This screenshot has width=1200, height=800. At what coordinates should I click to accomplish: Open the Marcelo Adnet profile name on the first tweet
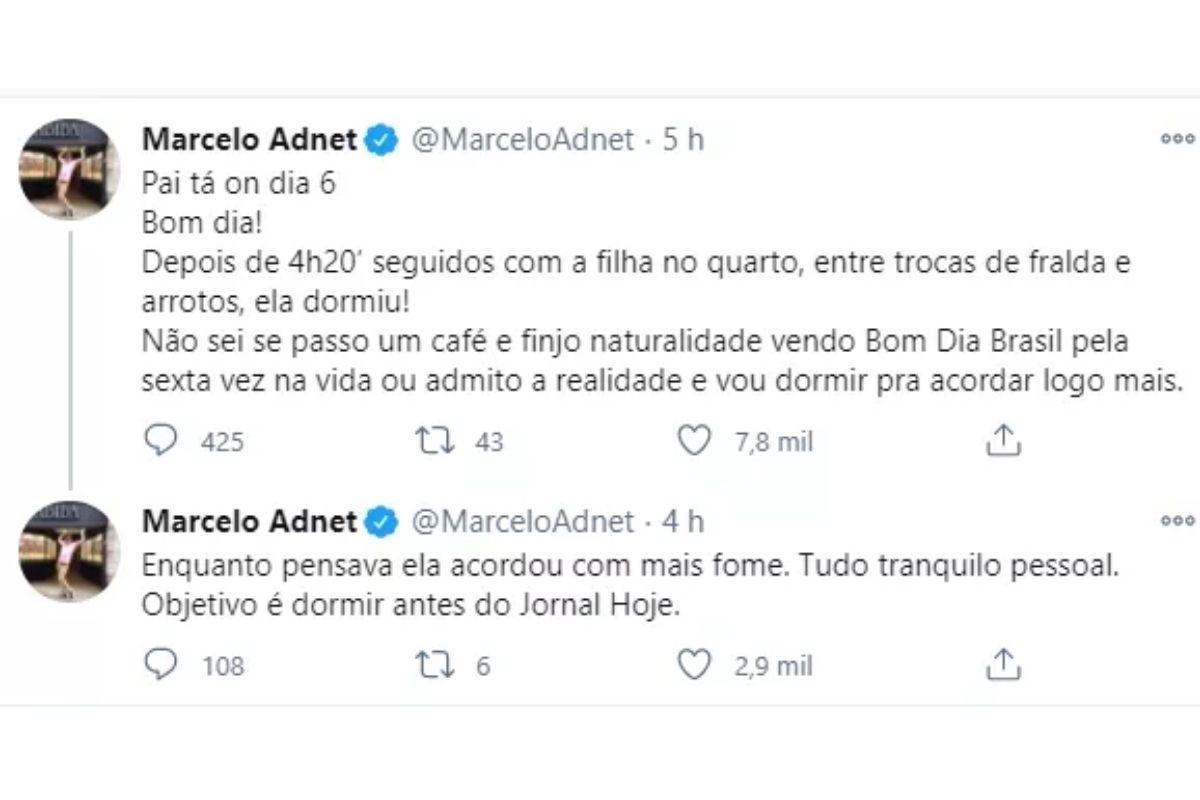[x=250, y=140]
